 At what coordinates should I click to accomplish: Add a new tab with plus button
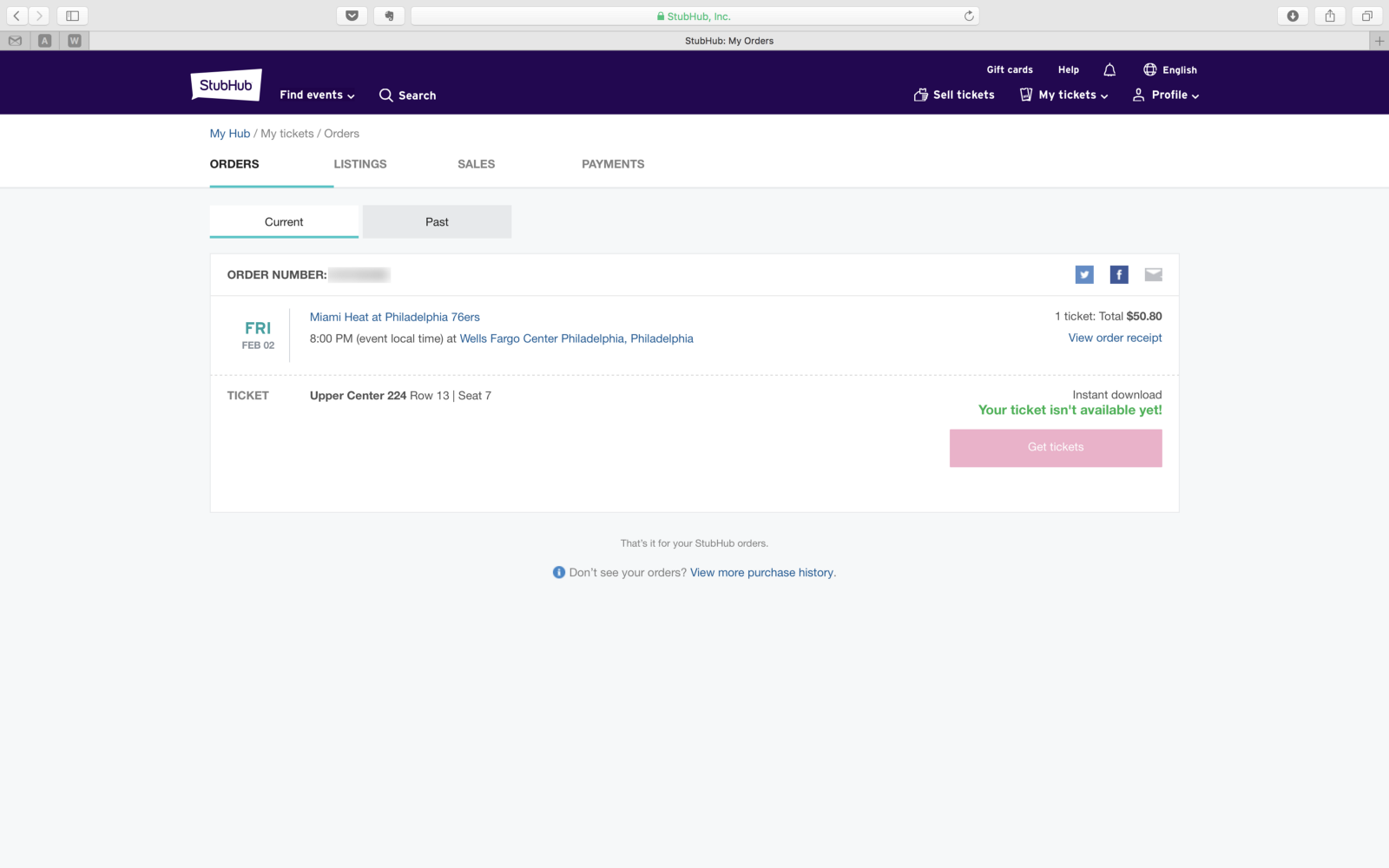[1379, 41]
